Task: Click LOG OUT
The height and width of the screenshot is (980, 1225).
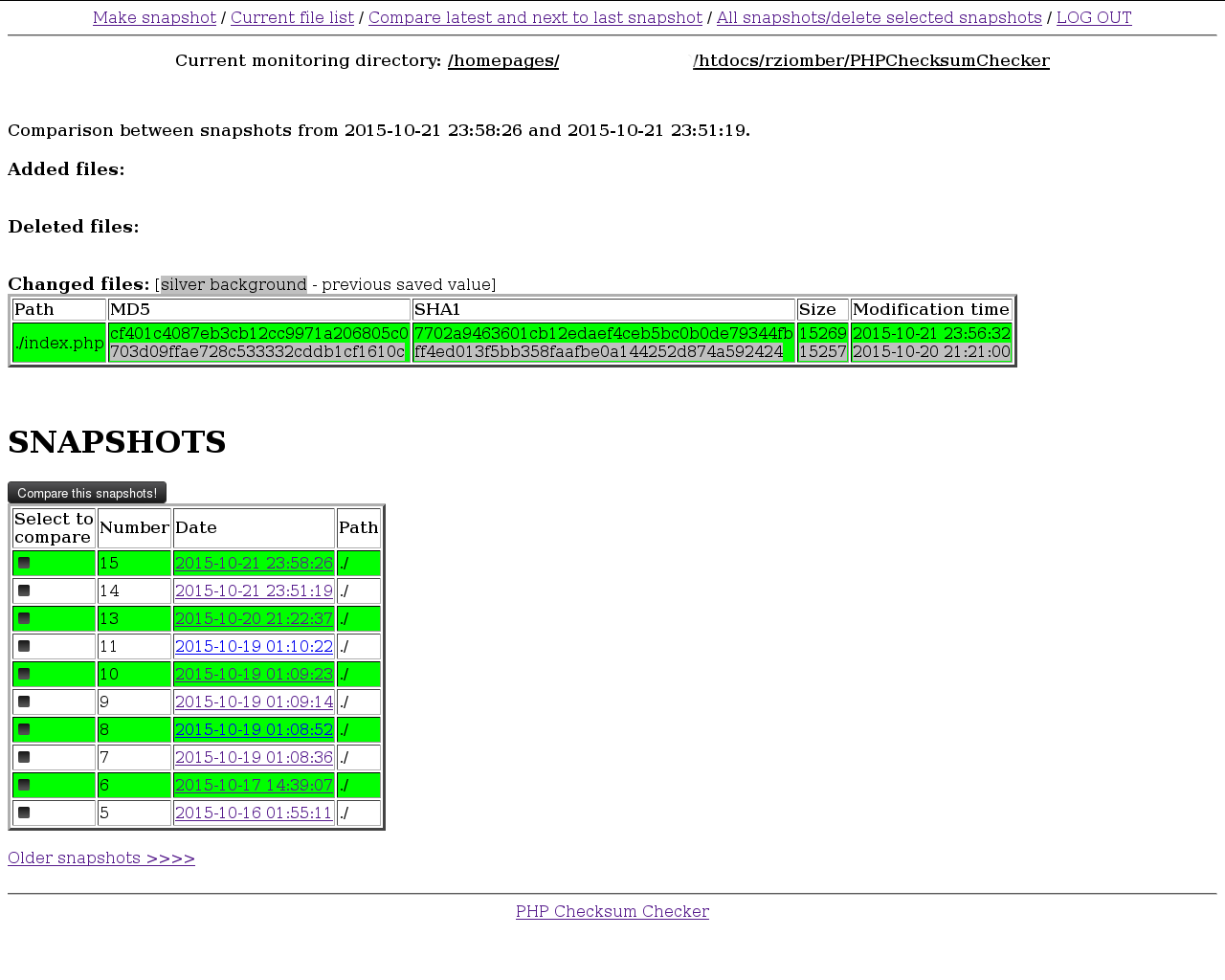Action: 1093,17
